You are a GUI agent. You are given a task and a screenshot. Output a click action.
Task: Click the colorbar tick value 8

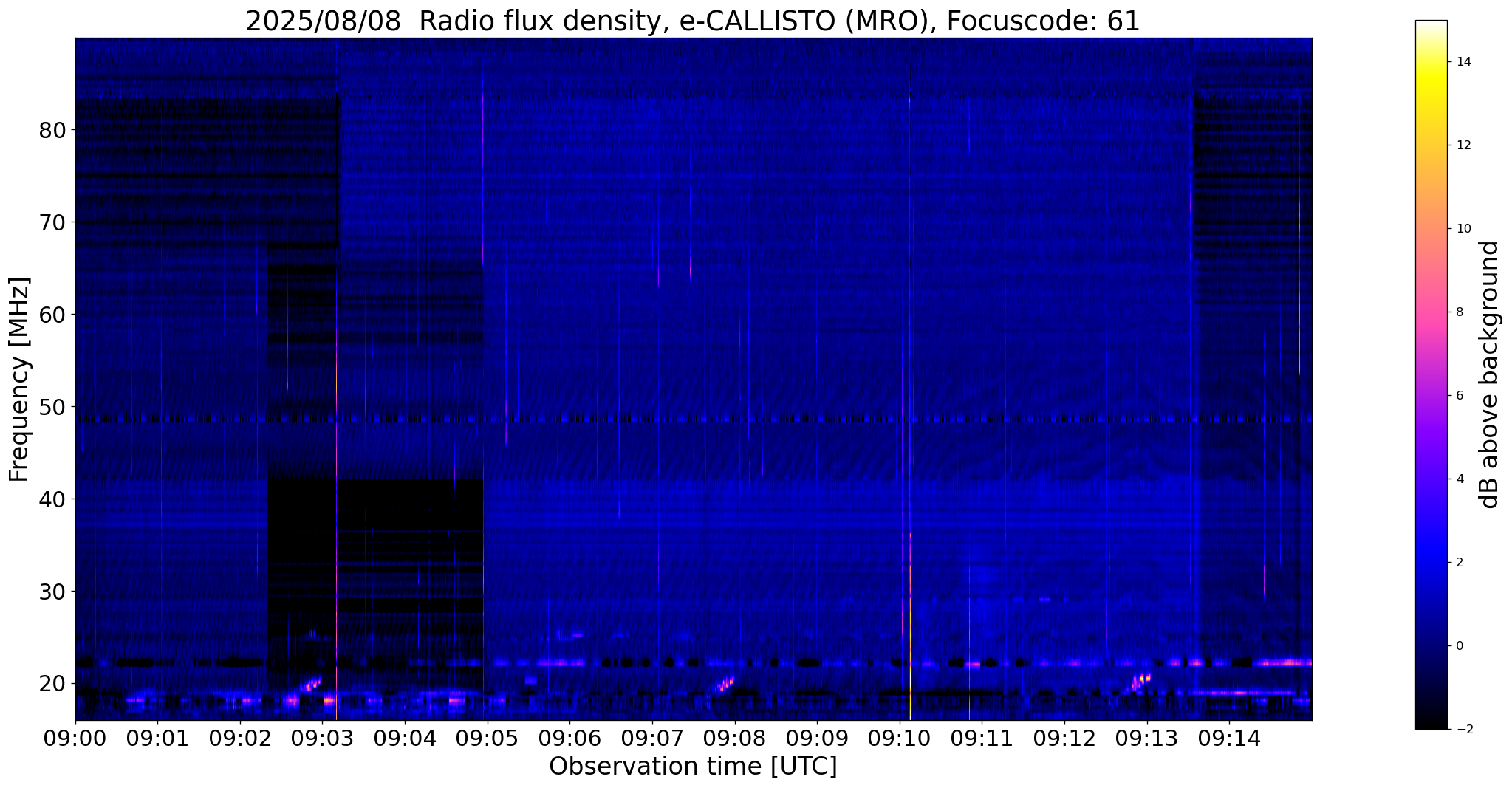(x=1460, y=312)
